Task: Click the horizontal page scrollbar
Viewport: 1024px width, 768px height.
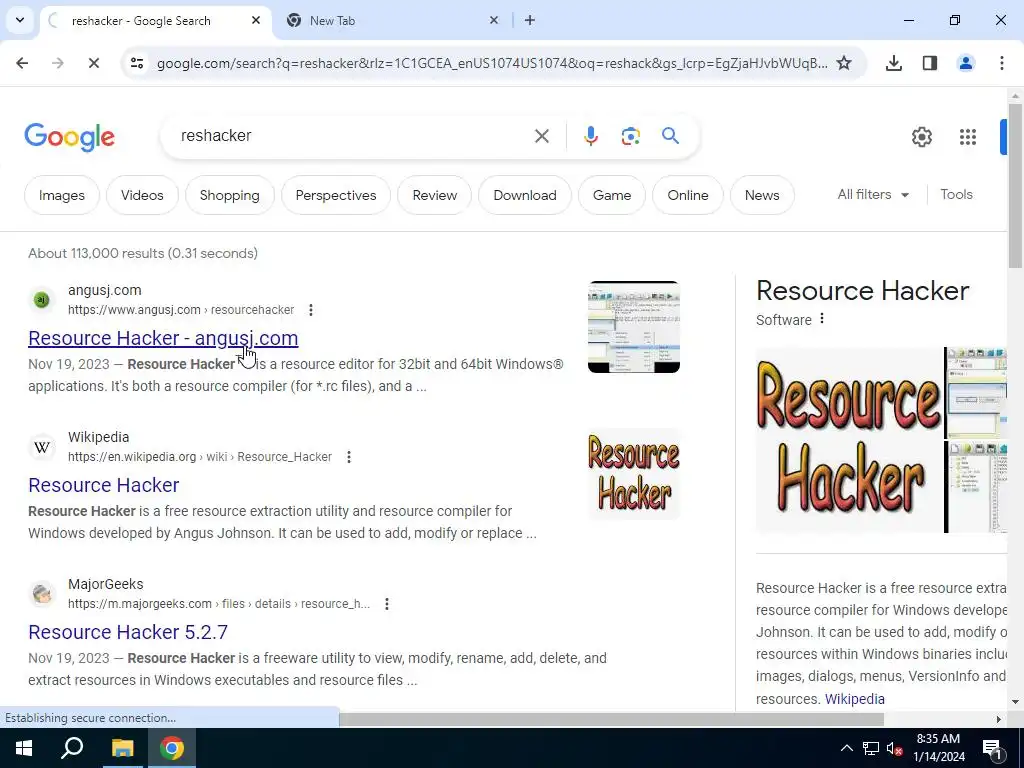Action: pyautogui.click(x=611, y=719)
